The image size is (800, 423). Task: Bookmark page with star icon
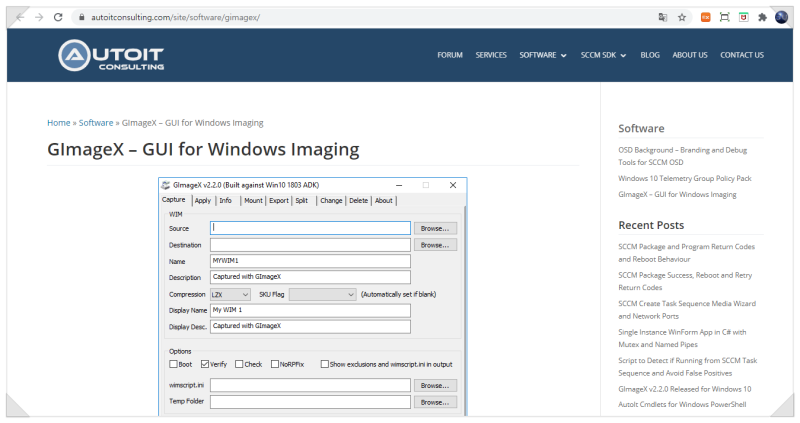pos(682,17)
